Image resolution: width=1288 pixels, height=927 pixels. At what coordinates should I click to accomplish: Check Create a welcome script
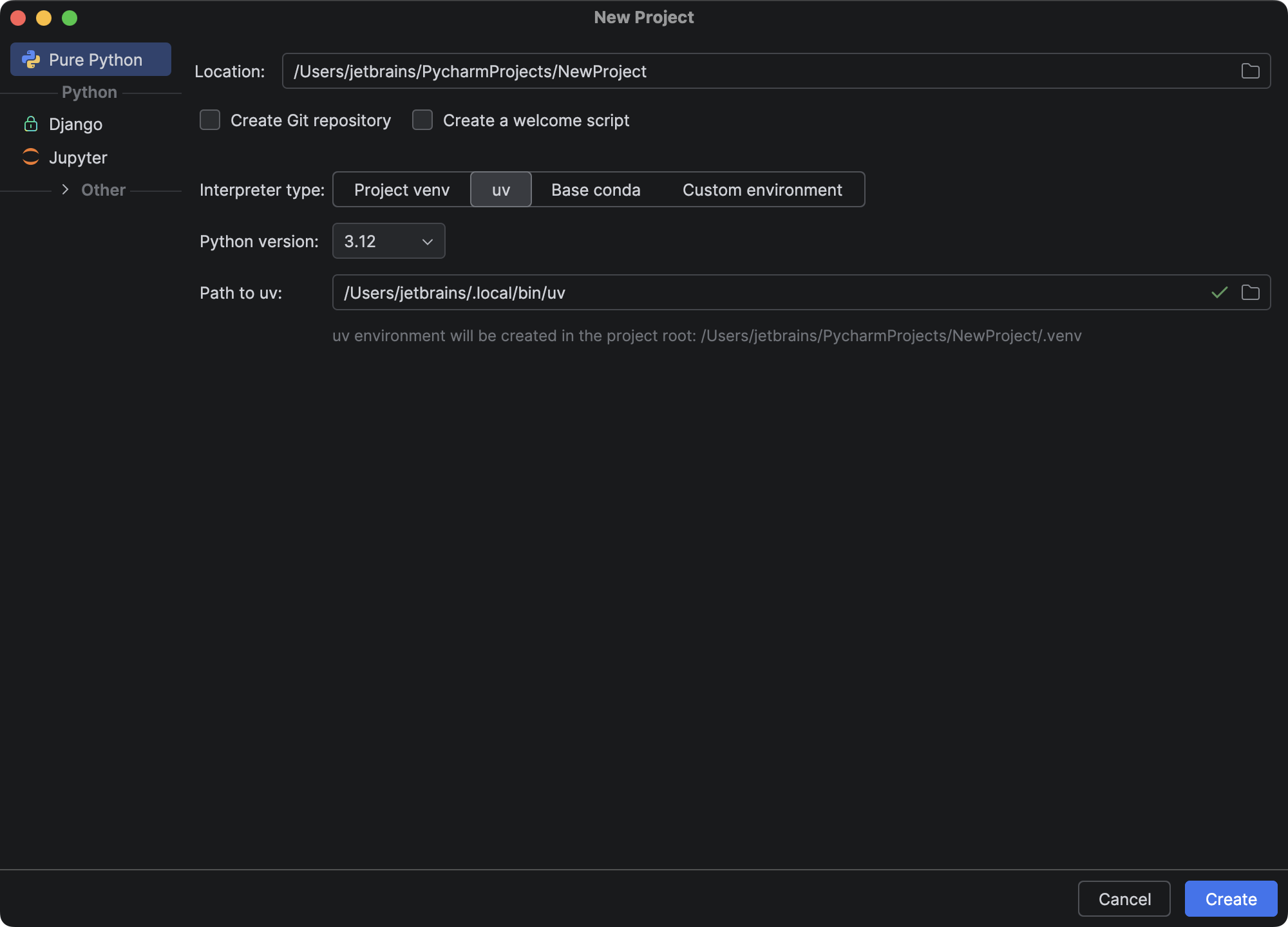tap(422, 120)
